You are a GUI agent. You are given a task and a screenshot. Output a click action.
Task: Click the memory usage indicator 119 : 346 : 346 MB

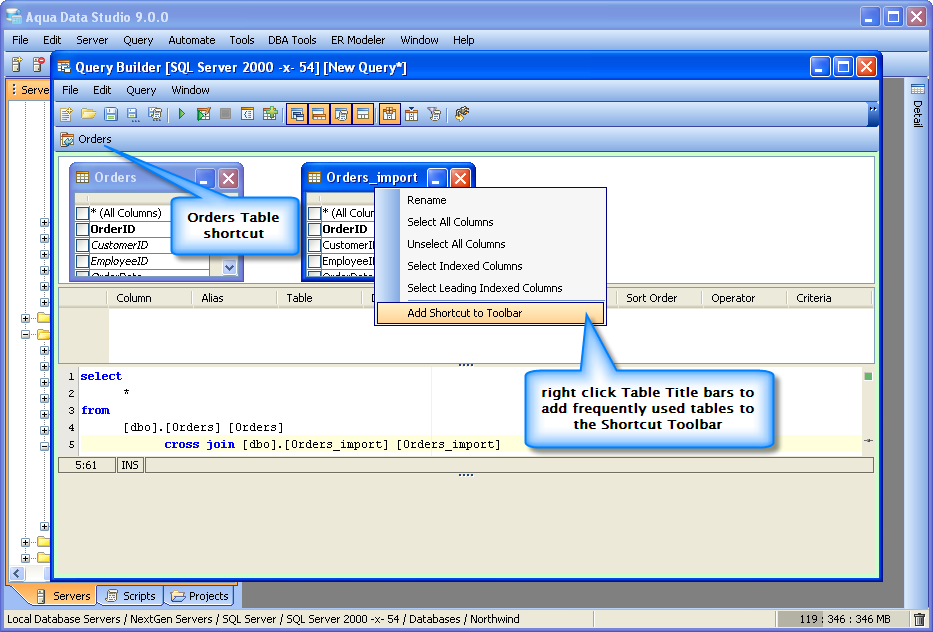coord(844,619)
